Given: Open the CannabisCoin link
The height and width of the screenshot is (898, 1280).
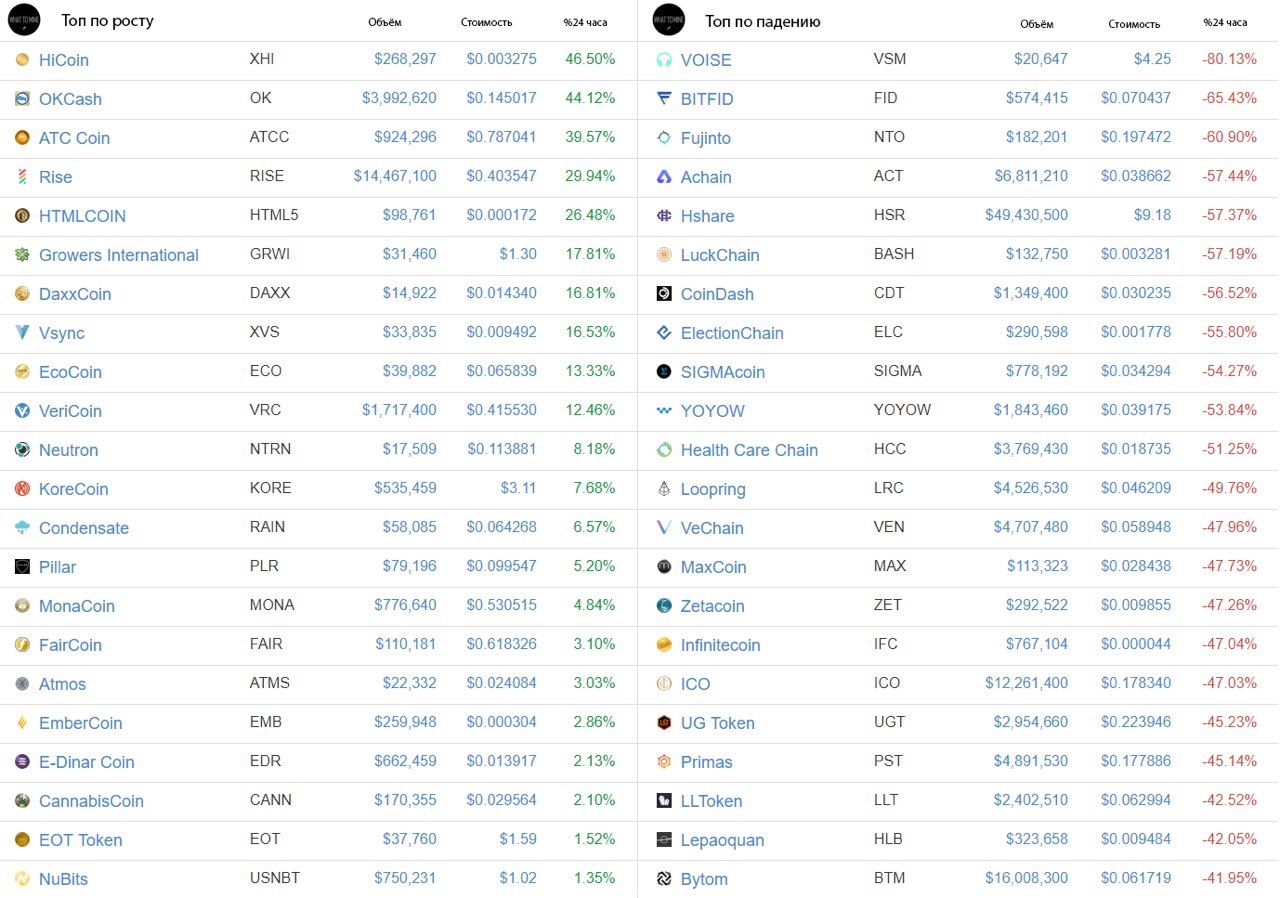Looking at the screenshot, I should [x=91, y=801].
